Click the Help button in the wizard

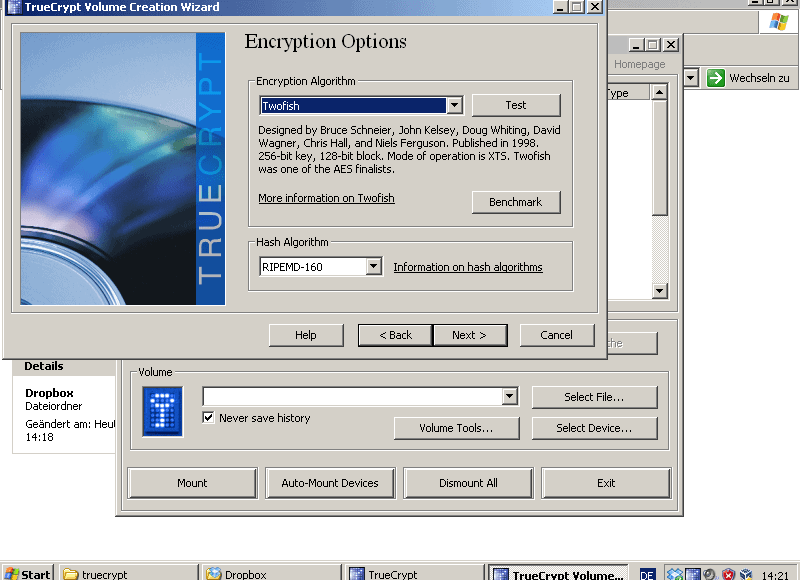[x=306, y=335]
